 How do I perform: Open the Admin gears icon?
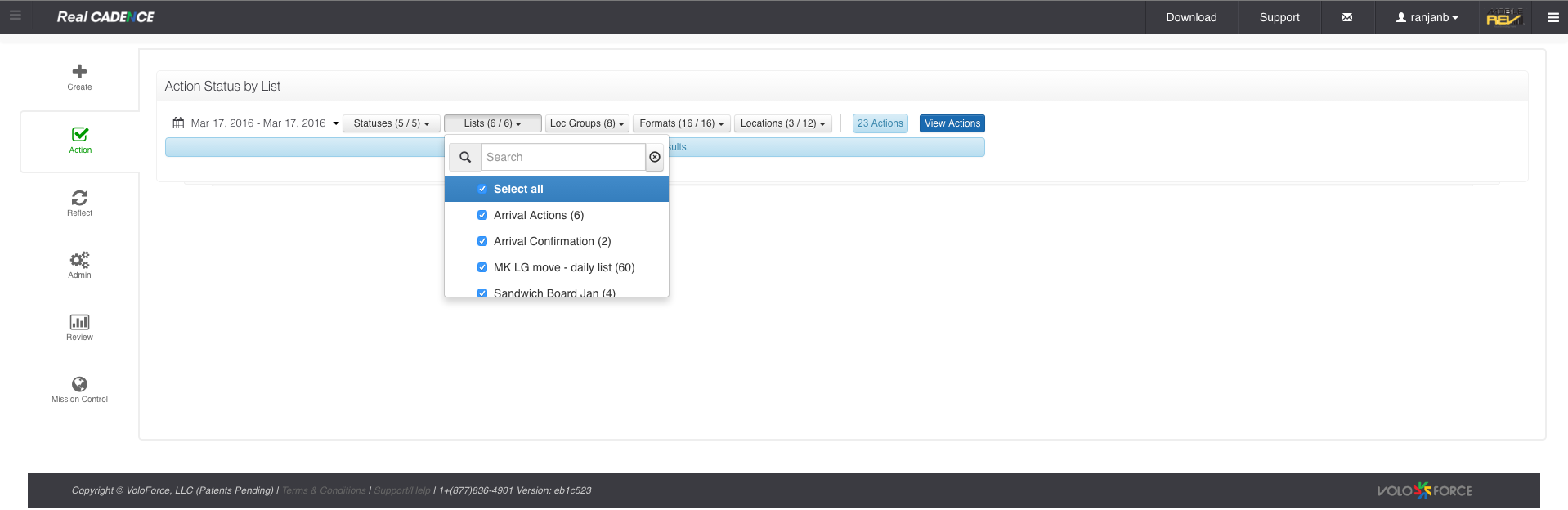79,260
